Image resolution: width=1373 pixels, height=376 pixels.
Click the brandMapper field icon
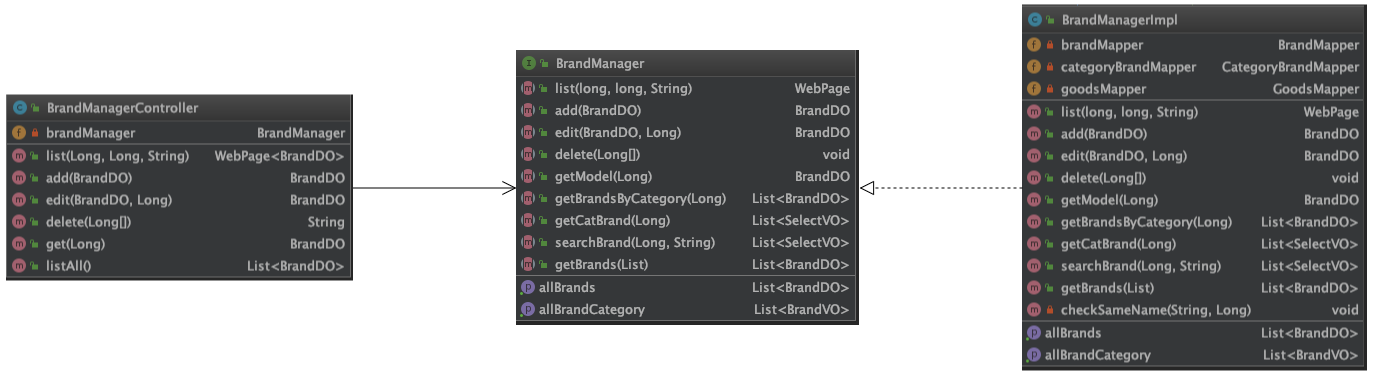coord(1035,45)
